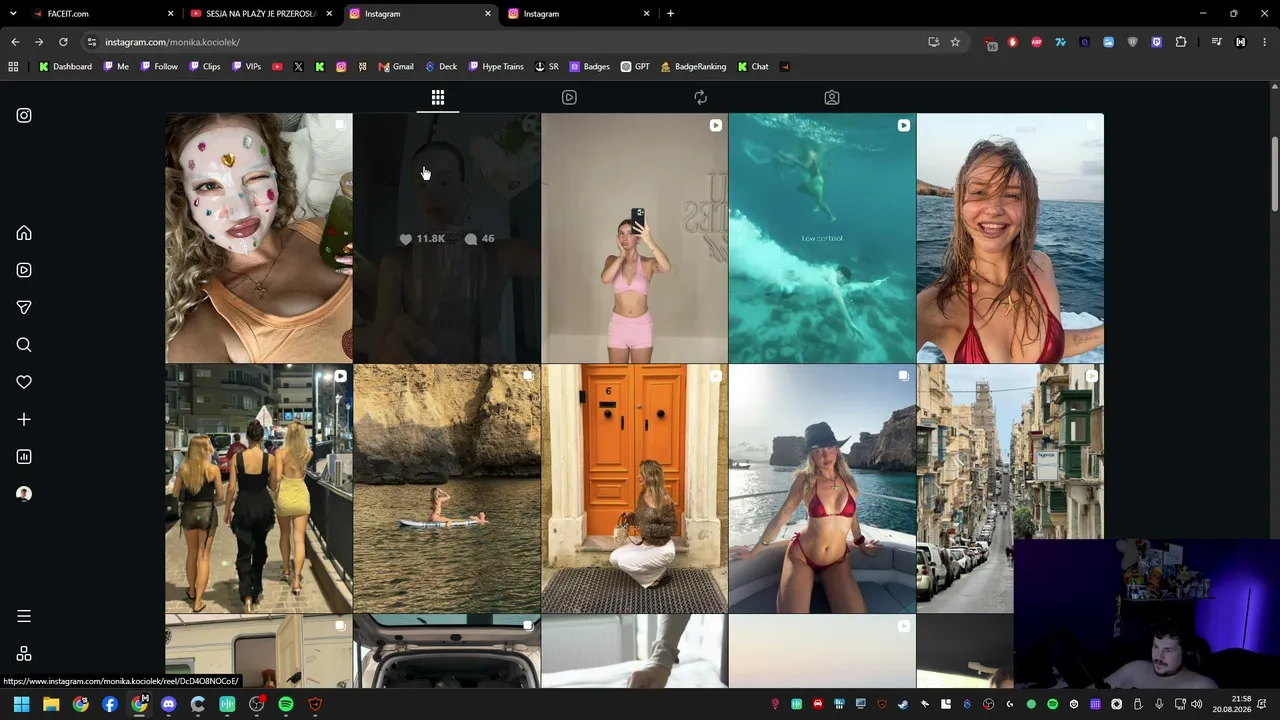Open the face mask selfie post

pos(259,238)
